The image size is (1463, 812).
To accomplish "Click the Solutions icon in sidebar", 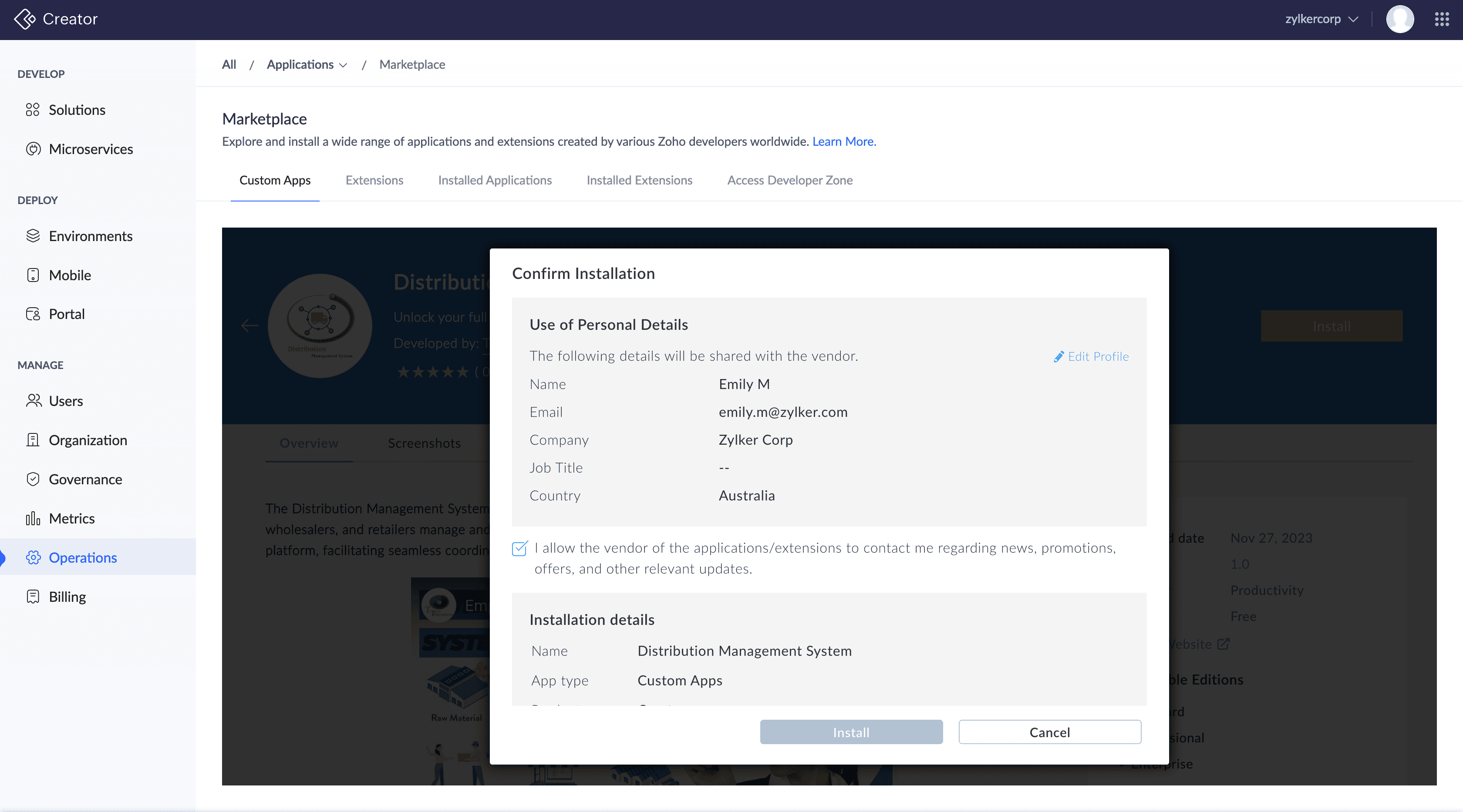I will click(33, 110).
